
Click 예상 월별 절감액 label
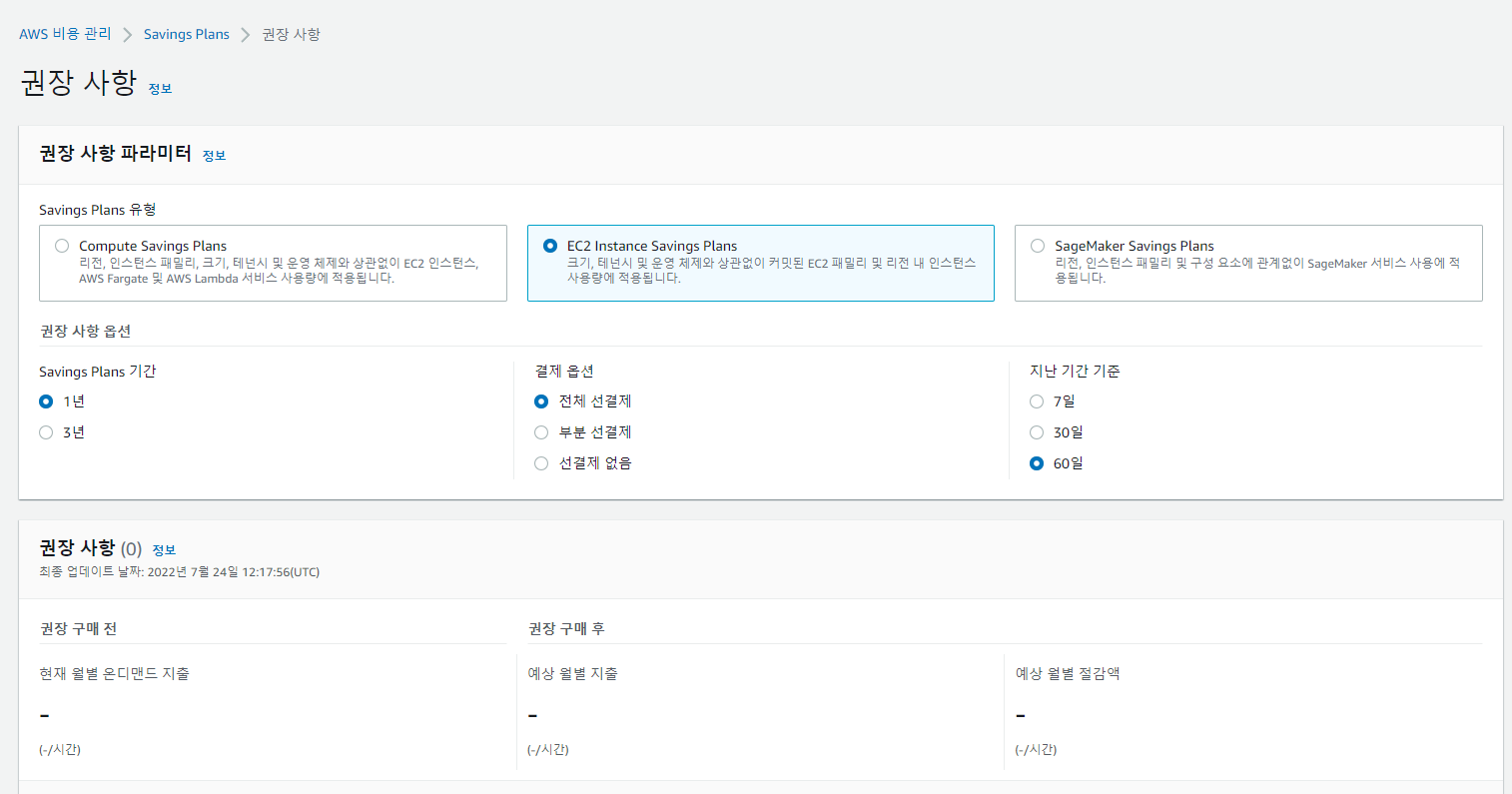(1068, 674)
